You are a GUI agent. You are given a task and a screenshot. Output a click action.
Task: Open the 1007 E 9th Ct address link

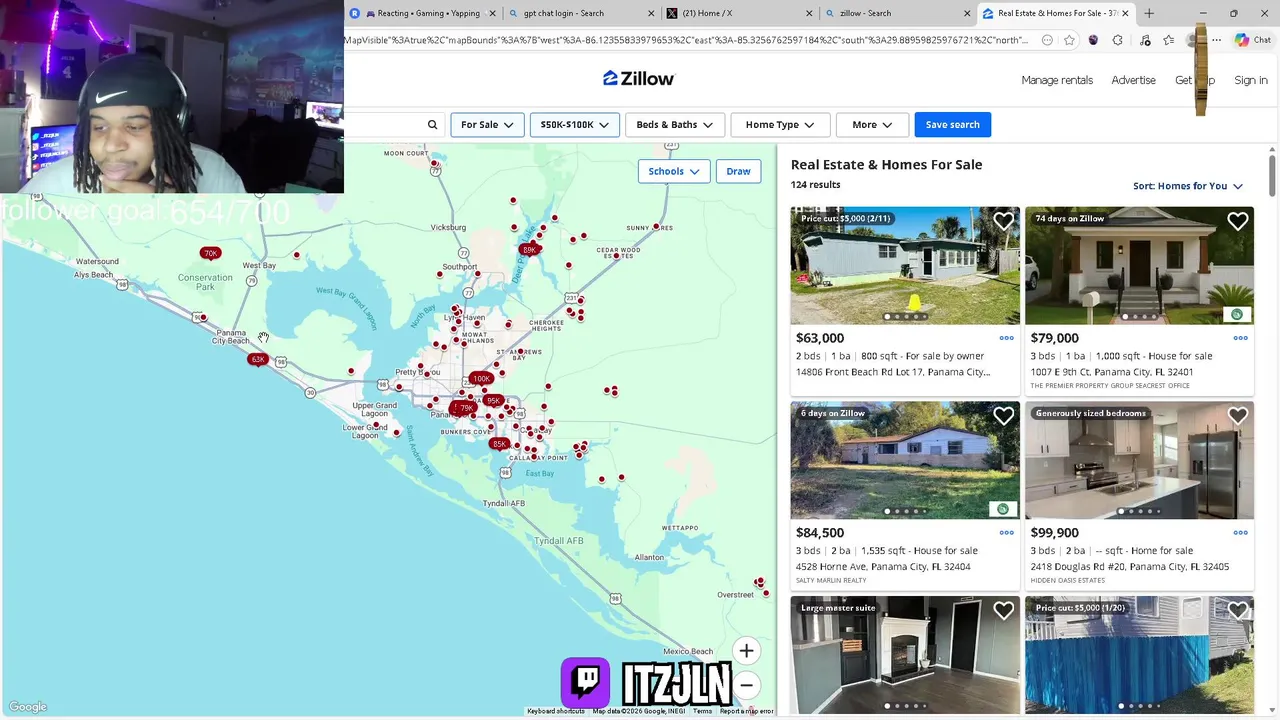1112,372
